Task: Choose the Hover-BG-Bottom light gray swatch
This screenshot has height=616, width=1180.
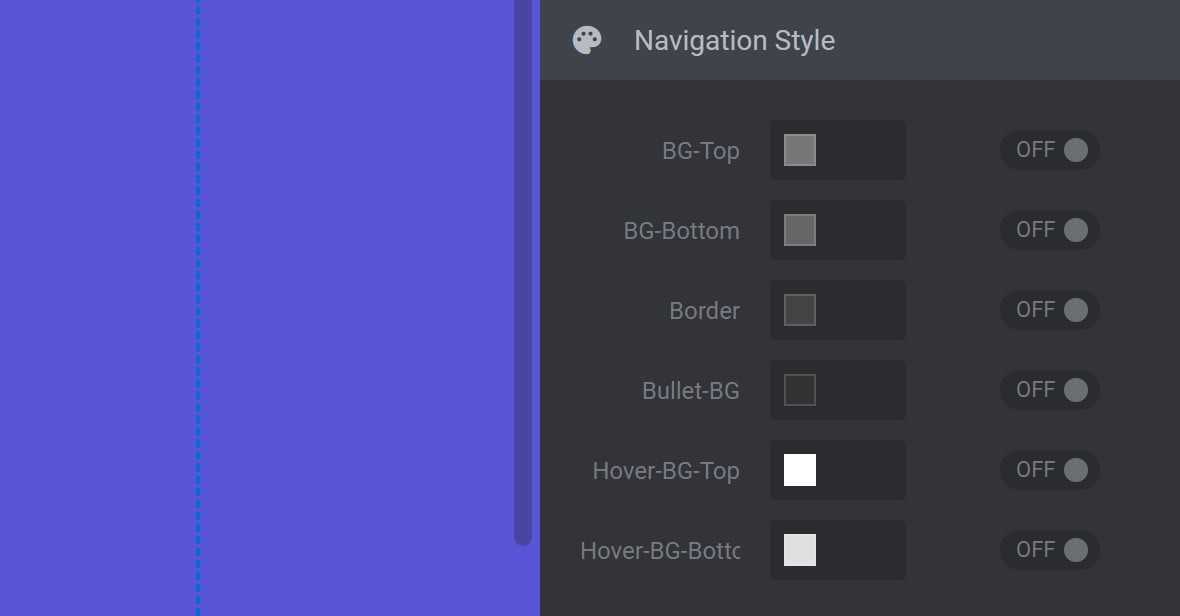Action: pos(800,550)
